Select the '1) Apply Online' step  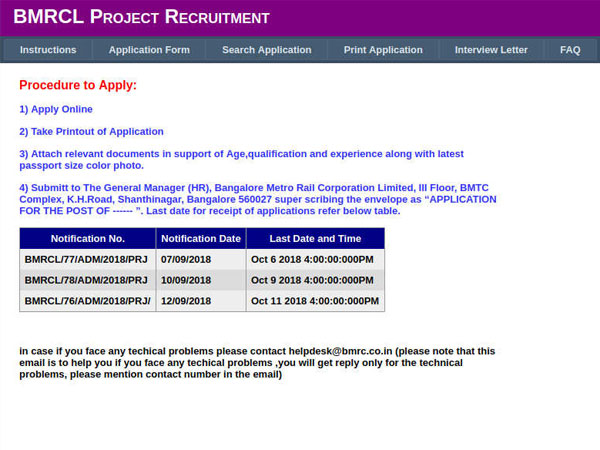click(56, 109)
